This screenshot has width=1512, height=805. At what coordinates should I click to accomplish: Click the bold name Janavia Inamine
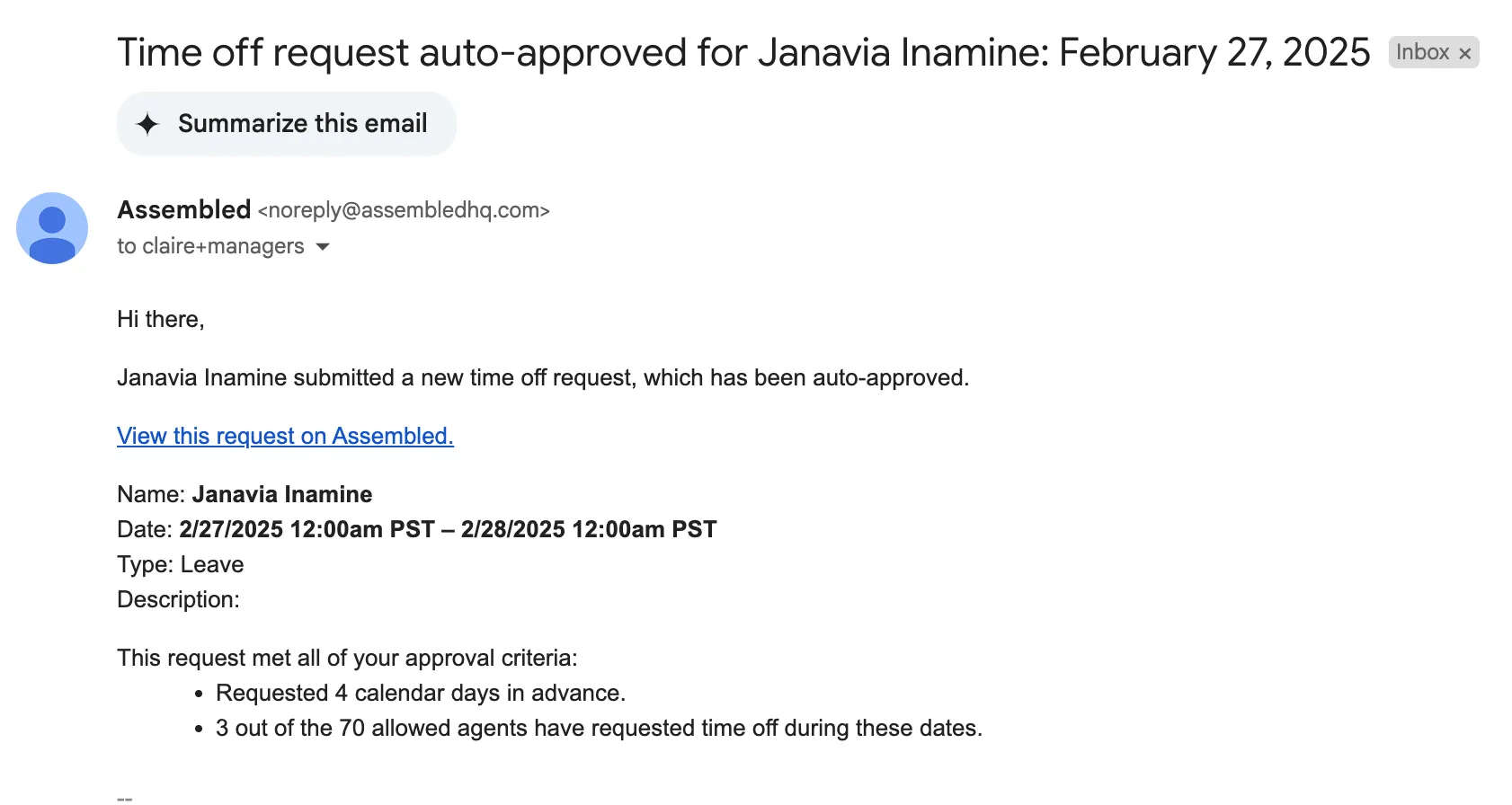282,494
